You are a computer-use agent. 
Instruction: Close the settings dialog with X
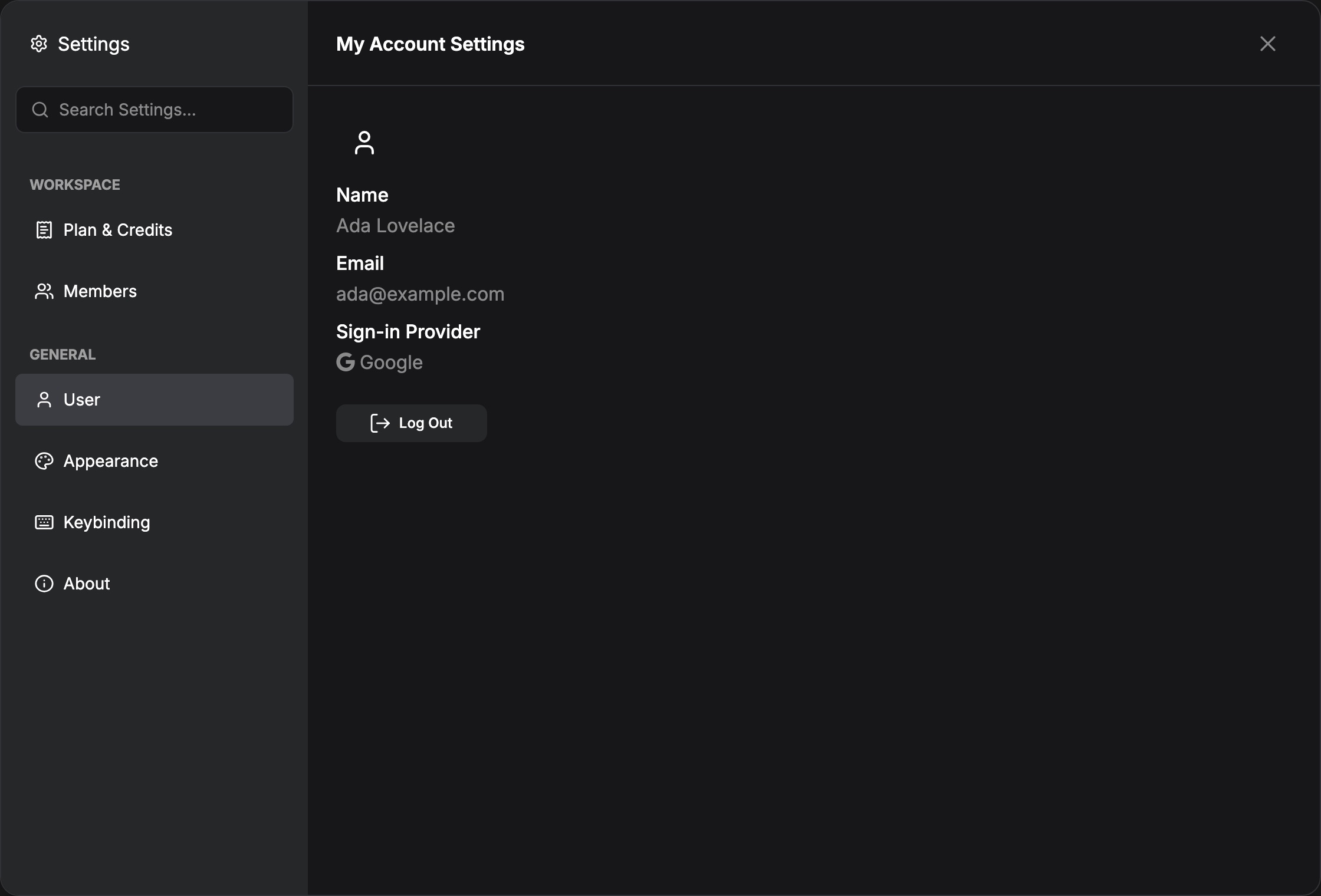(x=1268, y=44)
